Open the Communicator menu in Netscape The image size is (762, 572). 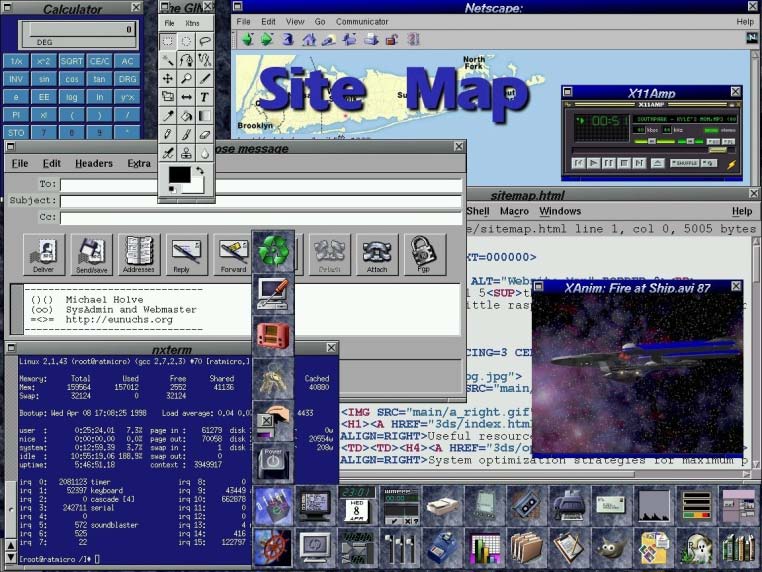[362, 22]
